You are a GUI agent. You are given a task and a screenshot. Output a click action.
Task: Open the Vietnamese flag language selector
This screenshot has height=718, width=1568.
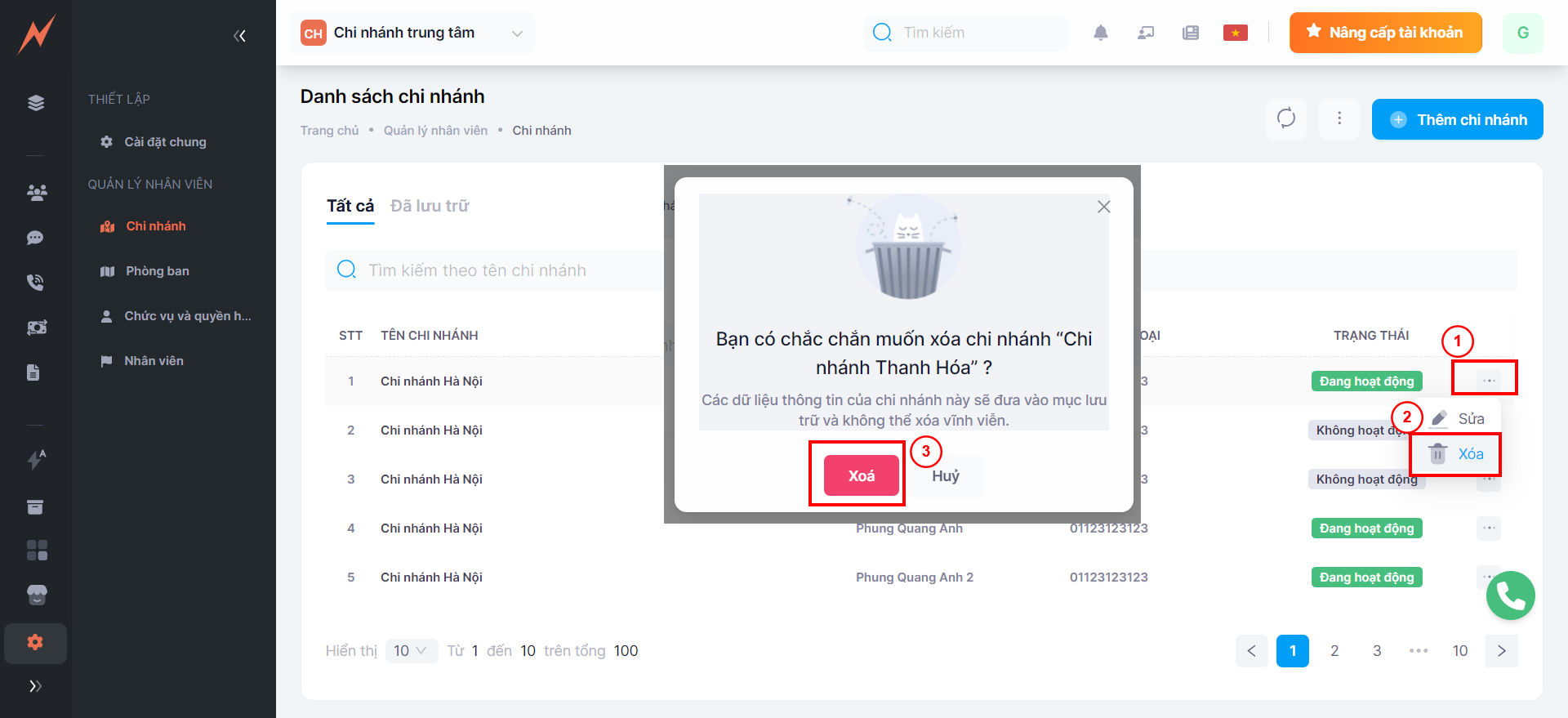(1235, 33)
